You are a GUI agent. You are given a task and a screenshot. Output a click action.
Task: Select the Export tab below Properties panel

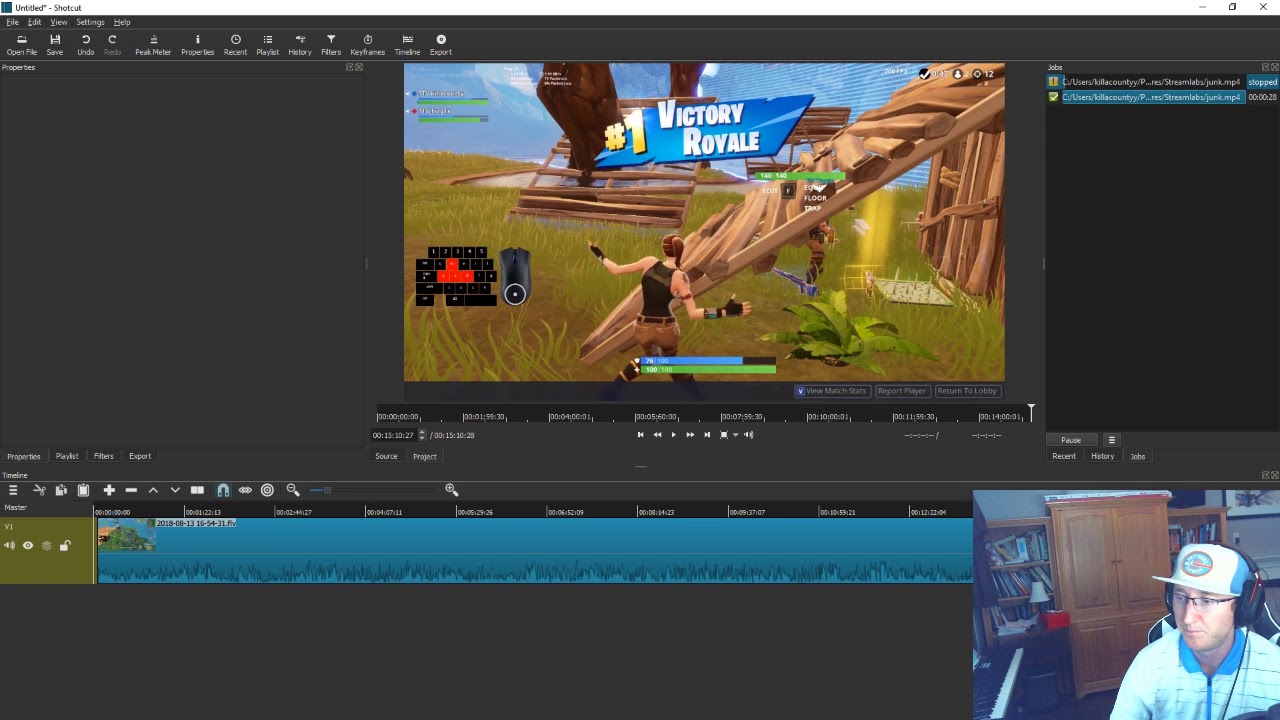(x=140, y=456)
